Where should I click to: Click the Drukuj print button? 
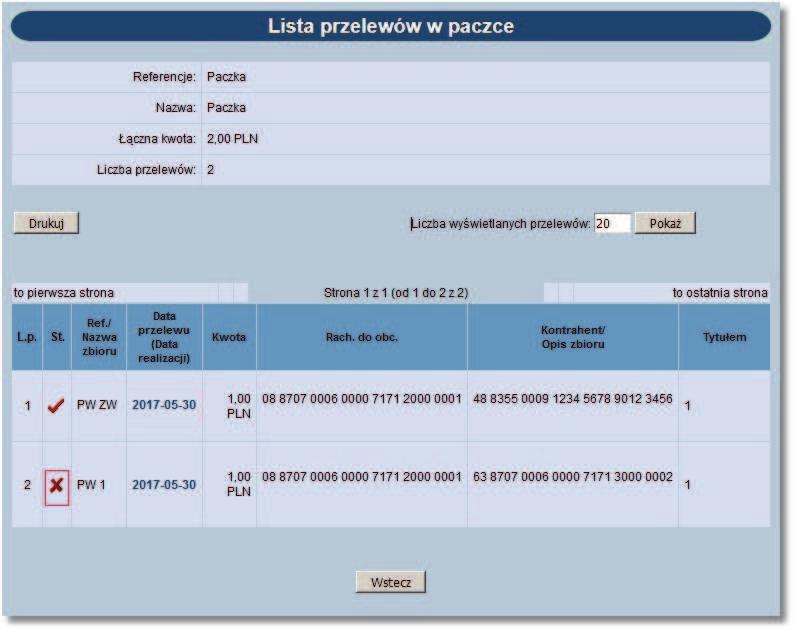pyautogui.click(x=46, y=223)
